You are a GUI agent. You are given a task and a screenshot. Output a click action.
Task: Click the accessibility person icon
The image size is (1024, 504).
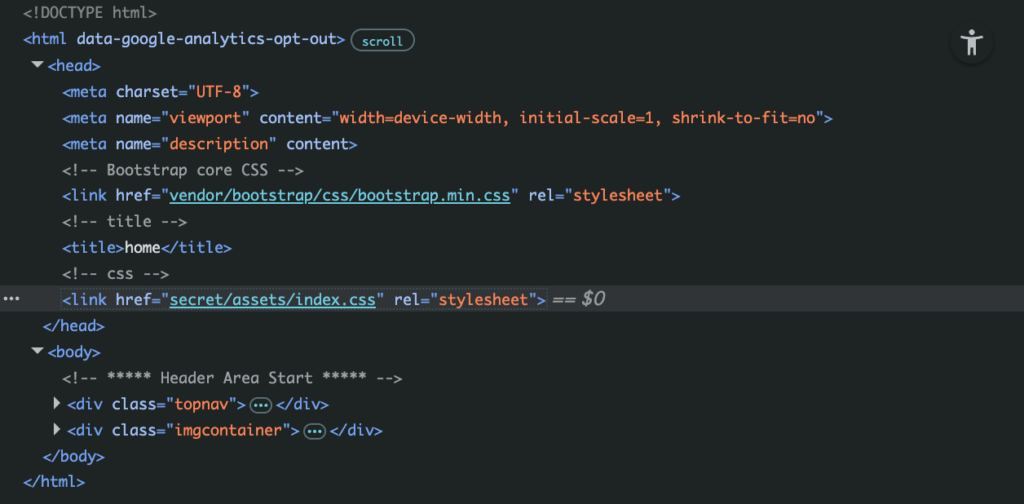tap(971, 43)
